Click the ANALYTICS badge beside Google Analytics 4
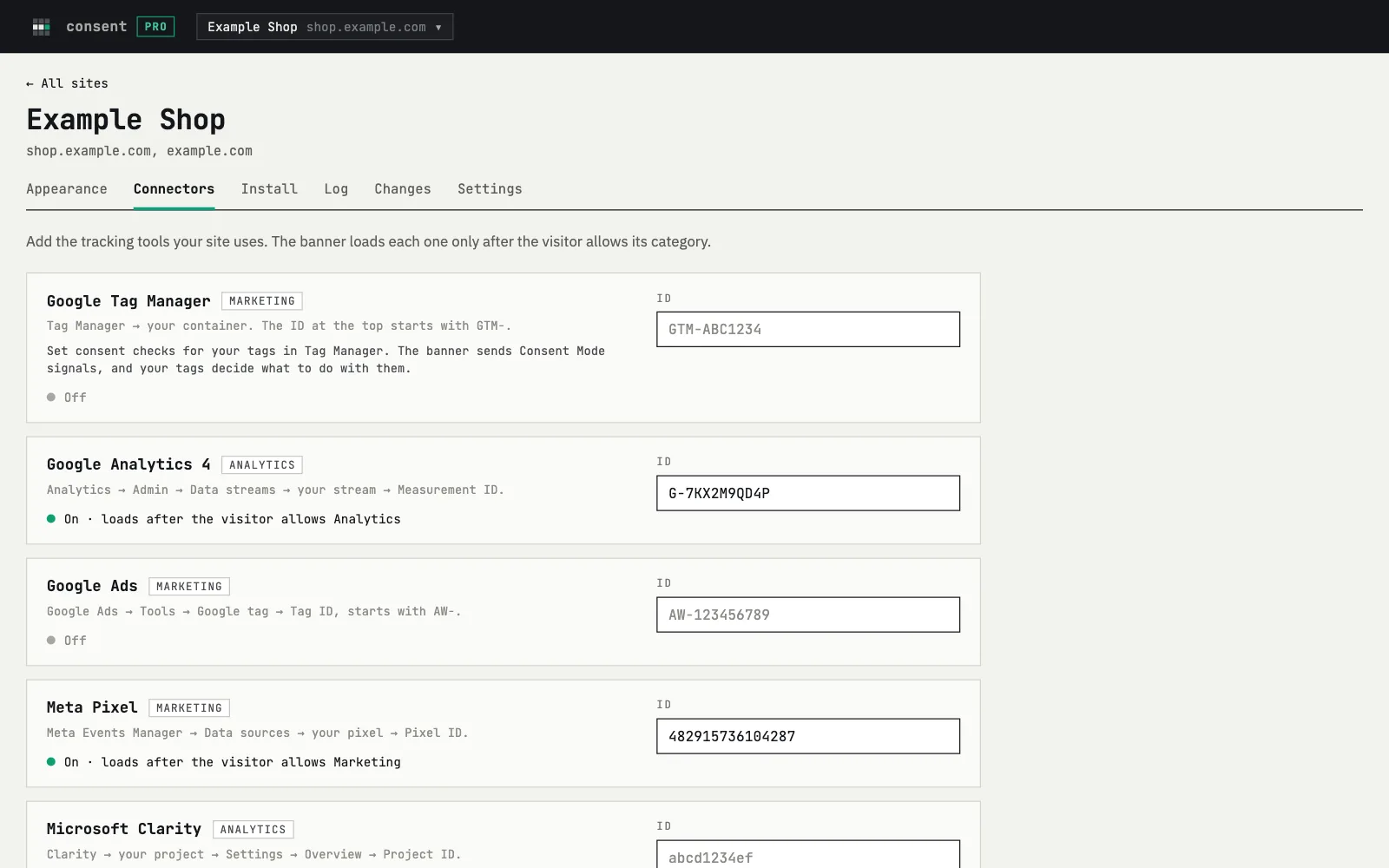Image resolution: width=1389 pixels, height=868 pixels. coord(262,465)
